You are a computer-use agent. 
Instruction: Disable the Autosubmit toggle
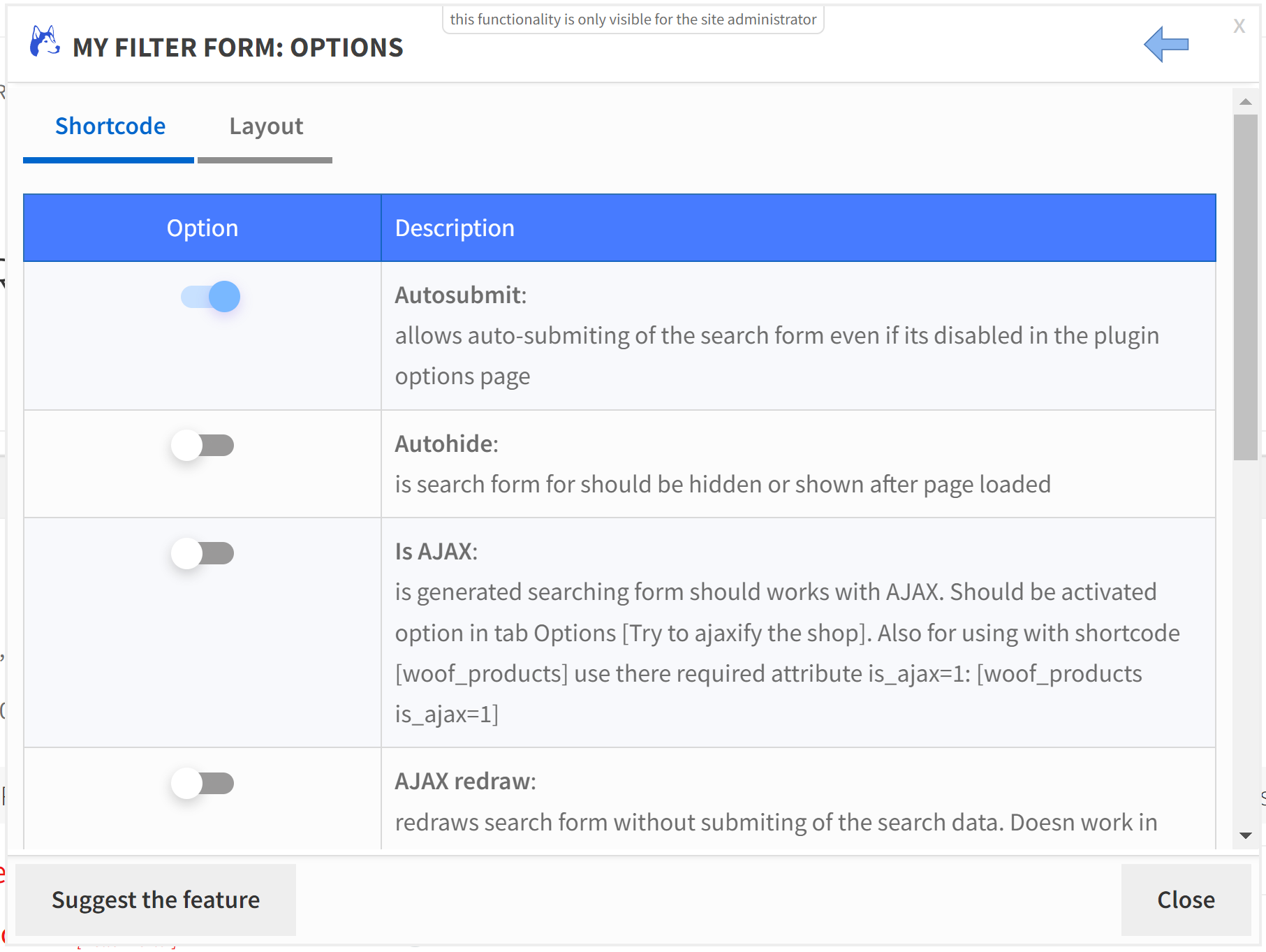point(210,297)
